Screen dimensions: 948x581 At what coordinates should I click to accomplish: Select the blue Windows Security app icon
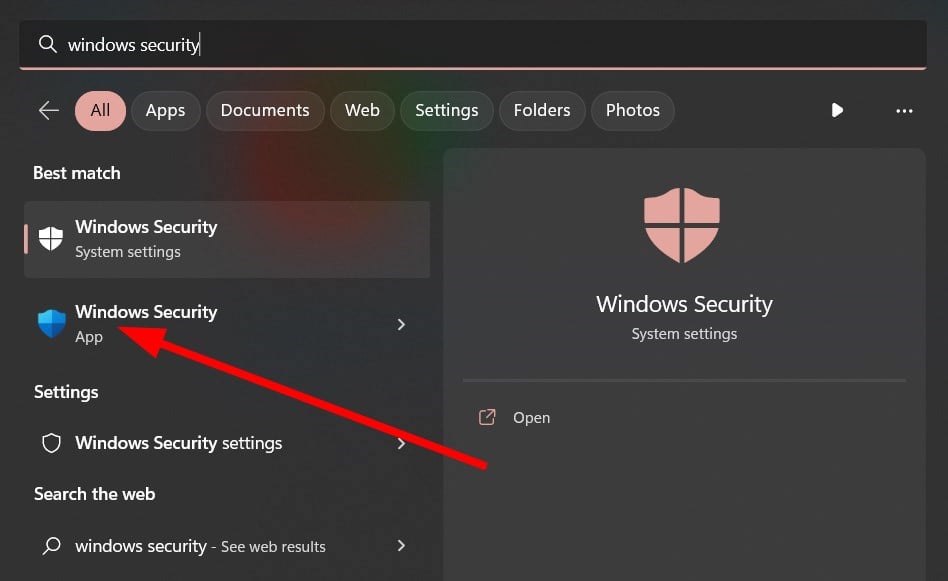coord(50,323)
